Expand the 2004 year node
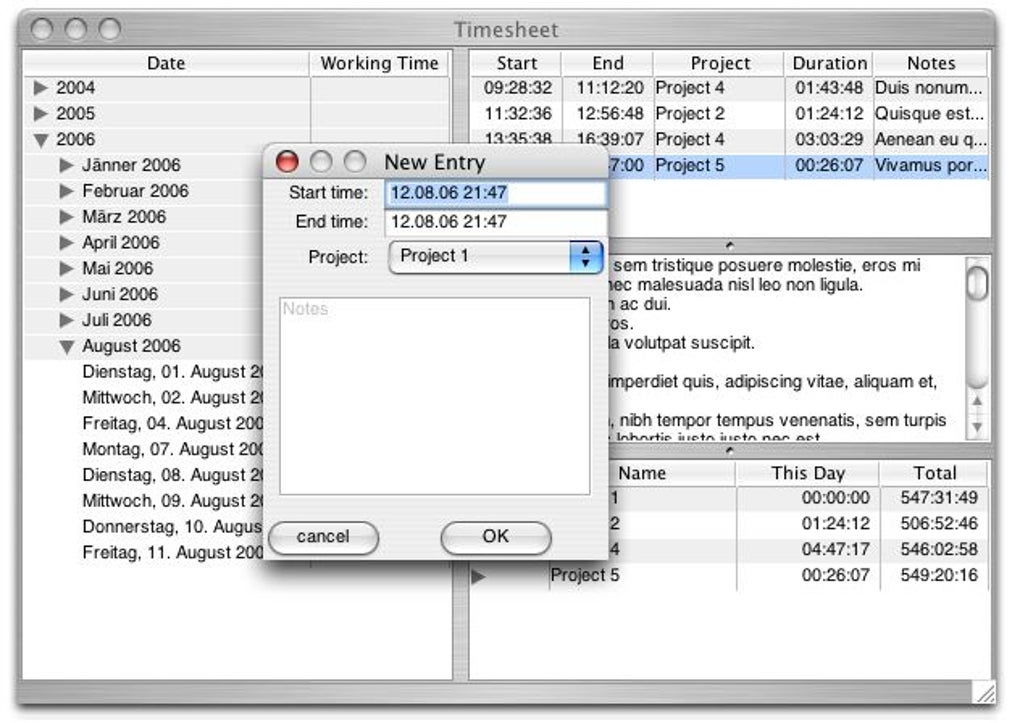1020x723 pixels. pos(40,88)
